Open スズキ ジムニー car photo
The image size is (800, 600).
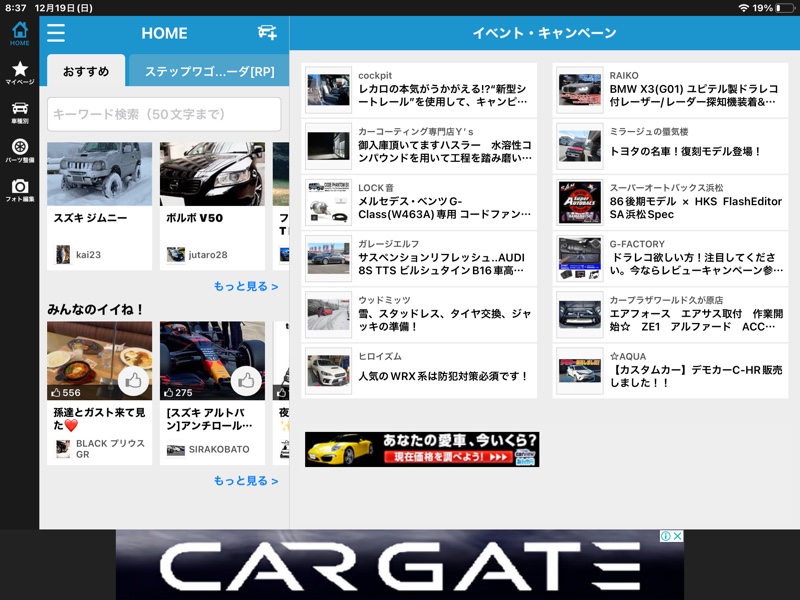pyautogui.click(x=99, y=174)
